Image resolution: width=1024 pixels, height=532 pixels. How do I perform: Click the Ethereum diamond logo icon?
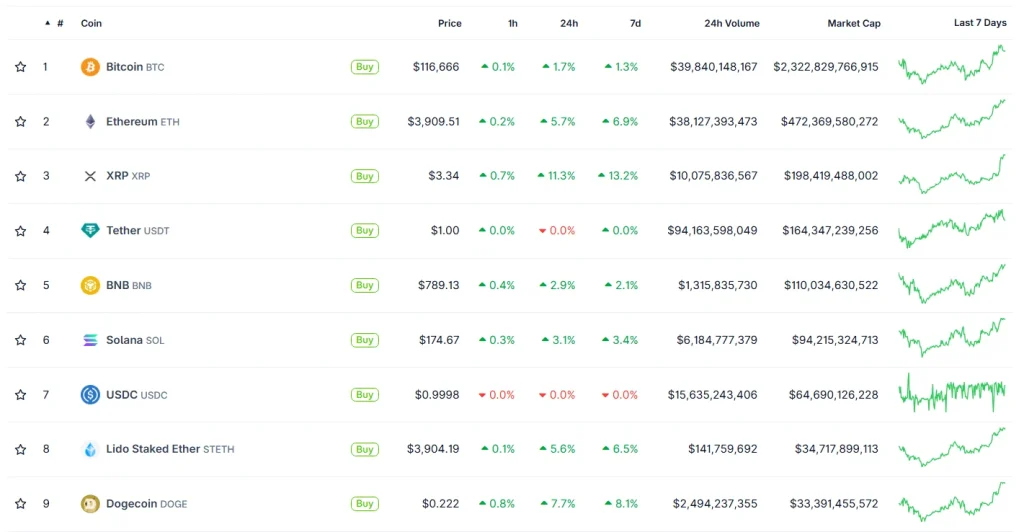pyautogui.click(x=90, y=122)
